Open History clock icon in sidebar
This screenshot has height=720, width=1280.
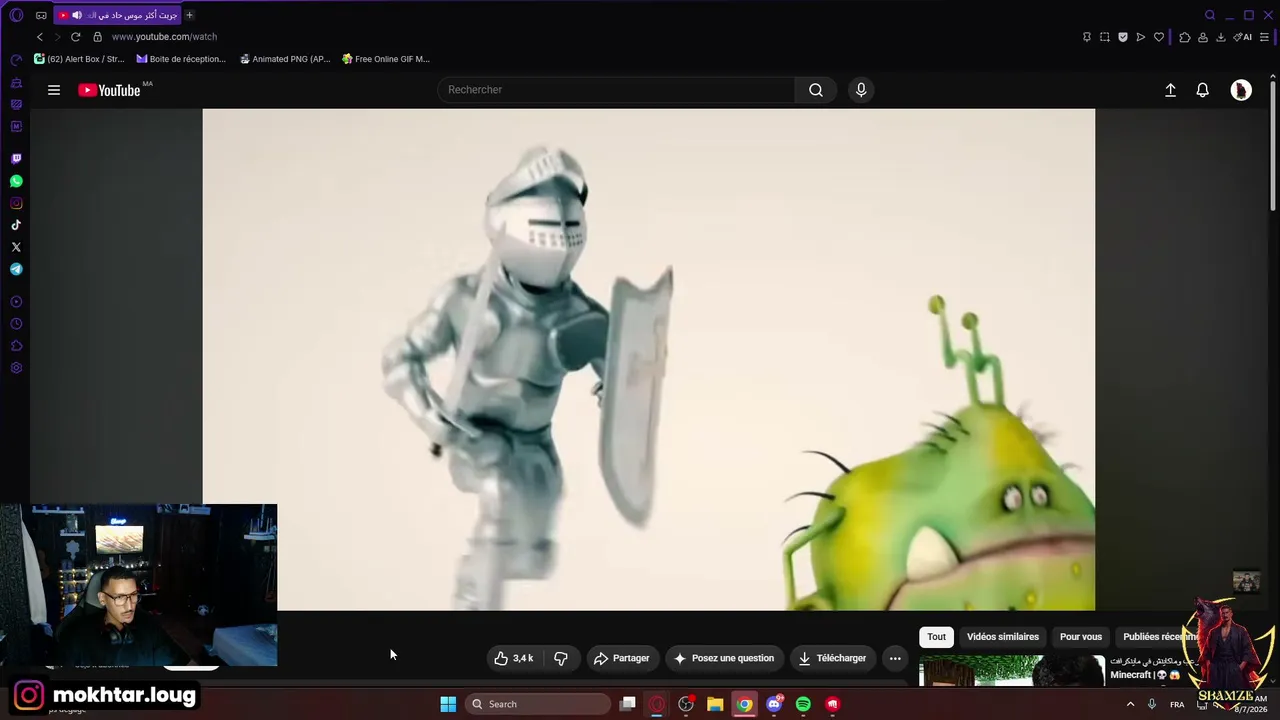coord(16,324)
